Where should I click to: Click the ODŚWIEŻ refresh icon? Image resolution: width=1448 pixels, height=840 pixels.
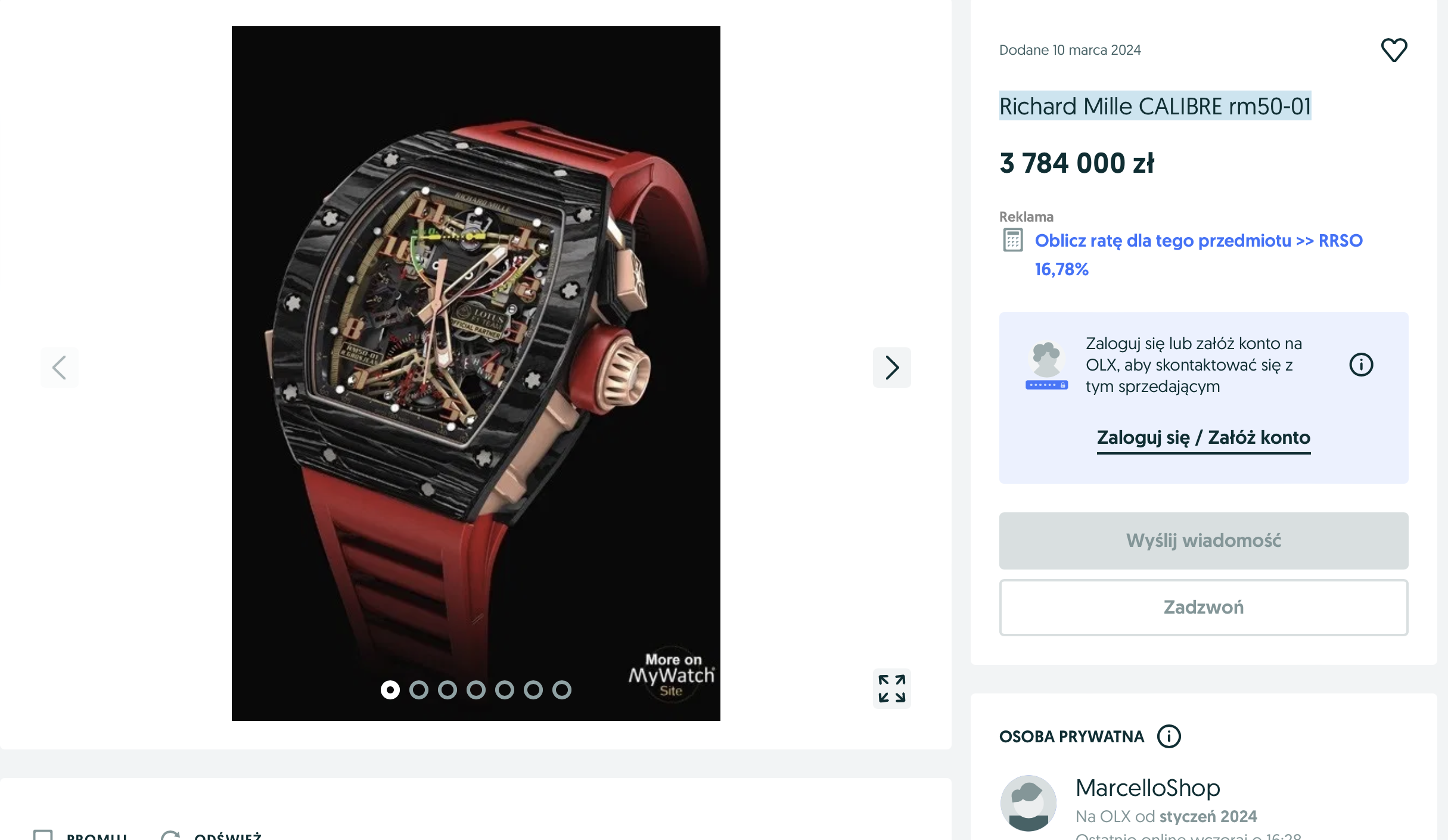click(170, 835)
